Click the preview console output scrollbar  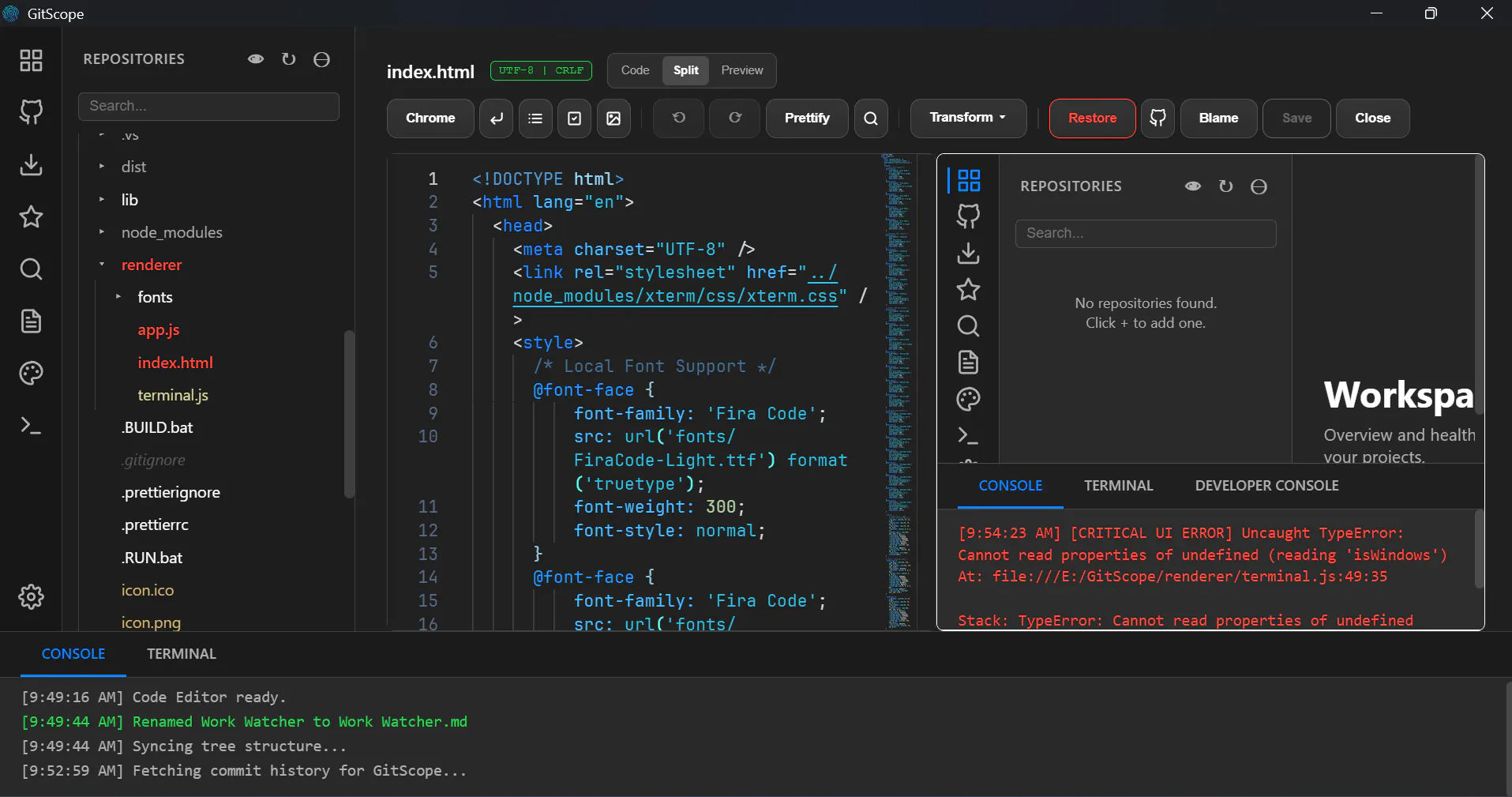[1480, 549]
